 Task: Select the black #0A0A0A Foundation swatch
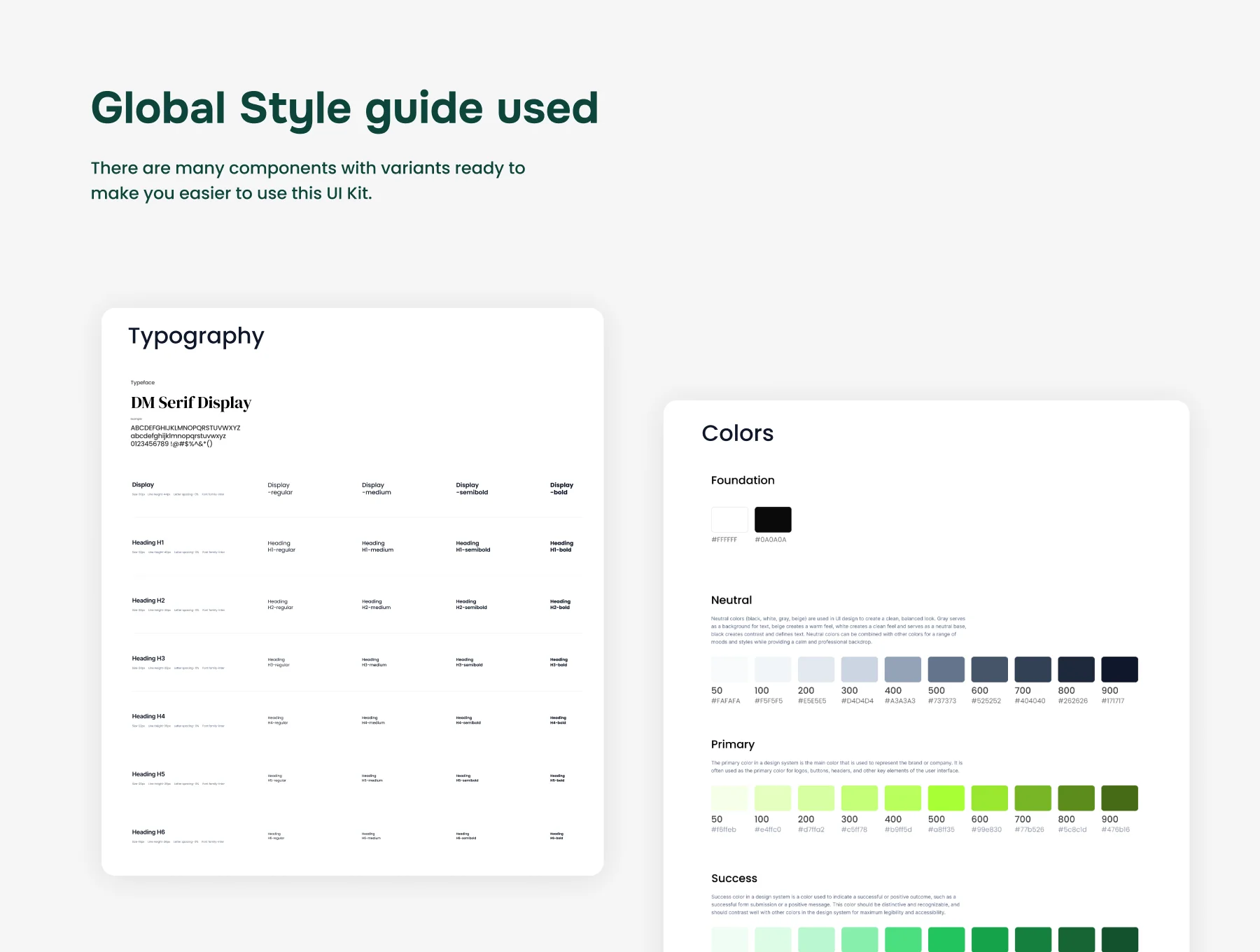pyautogui.click(x=773, y=519)
